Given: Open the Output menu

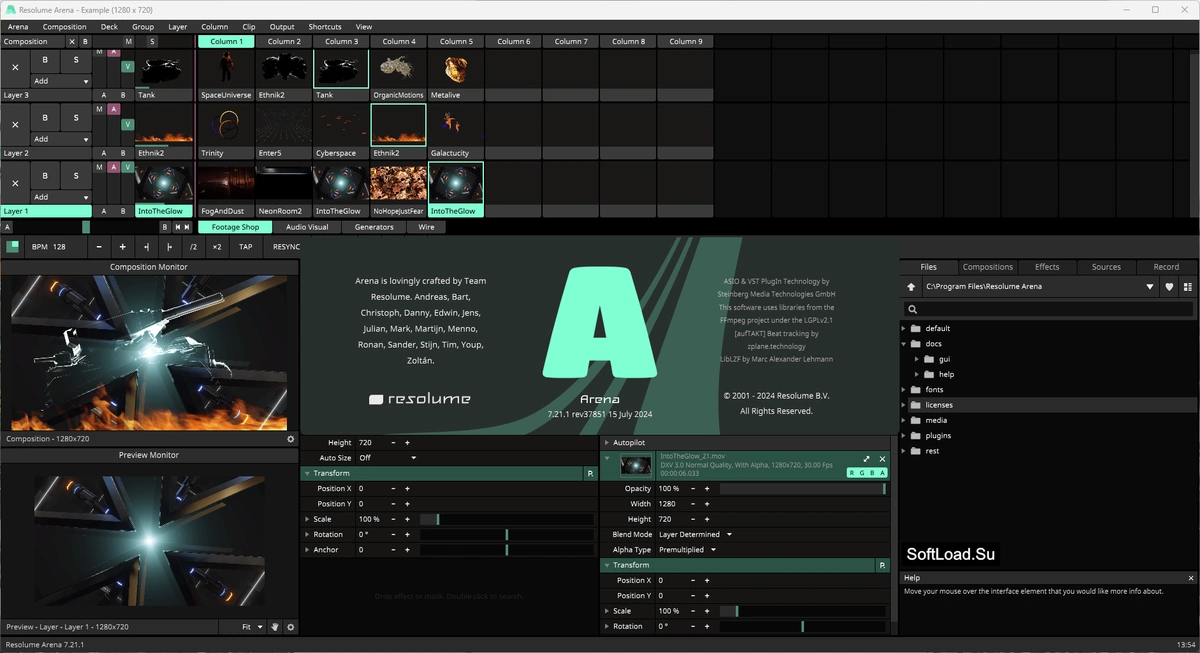Looking at the screenshot, I should 282,27.
